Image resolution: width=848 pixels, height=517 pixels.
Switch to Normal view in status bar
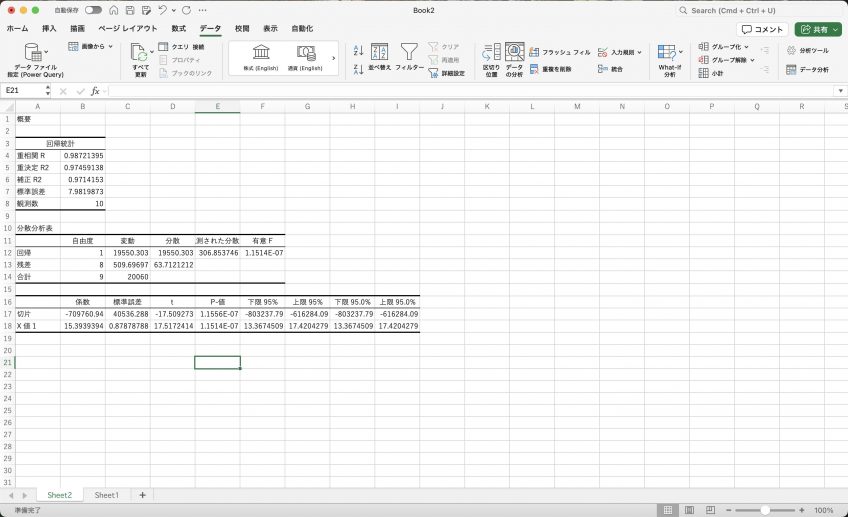pos(668,510)
